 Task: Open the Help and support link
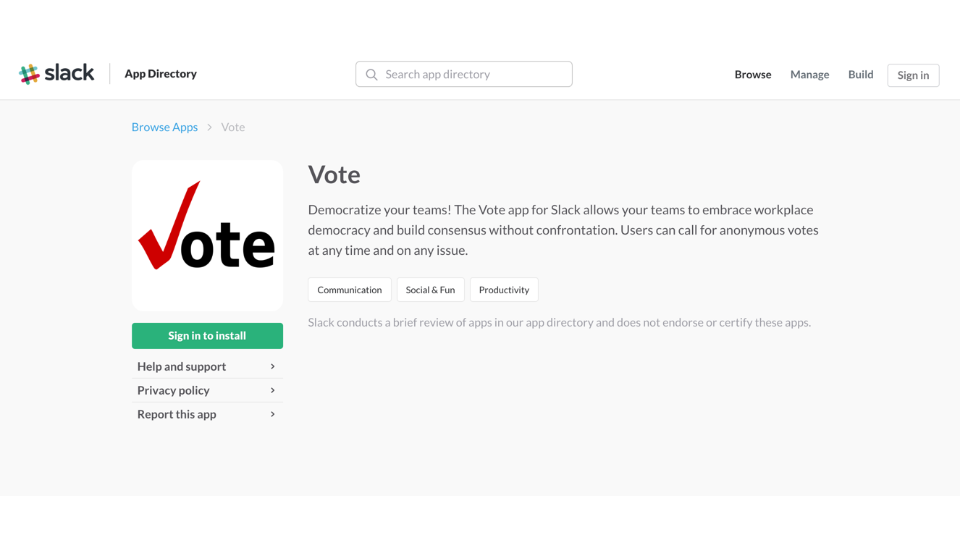[x=182, y=367]
